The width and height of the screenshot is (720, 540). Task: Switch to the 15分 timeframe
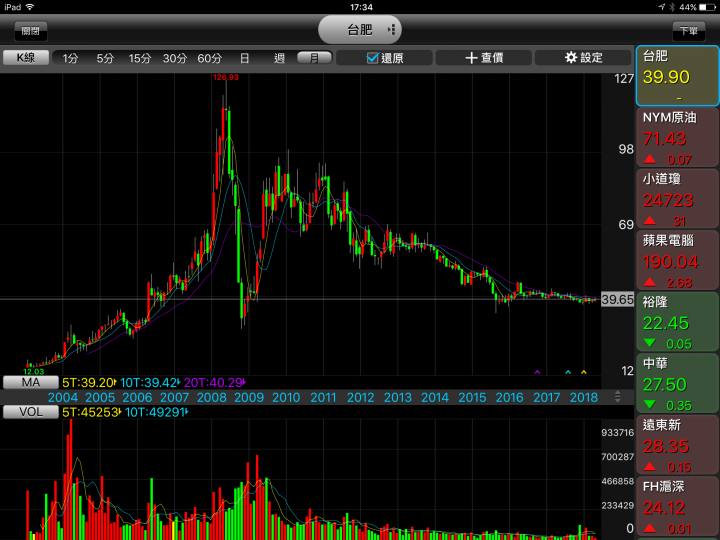pyautogui.click(x=140, y=58)
